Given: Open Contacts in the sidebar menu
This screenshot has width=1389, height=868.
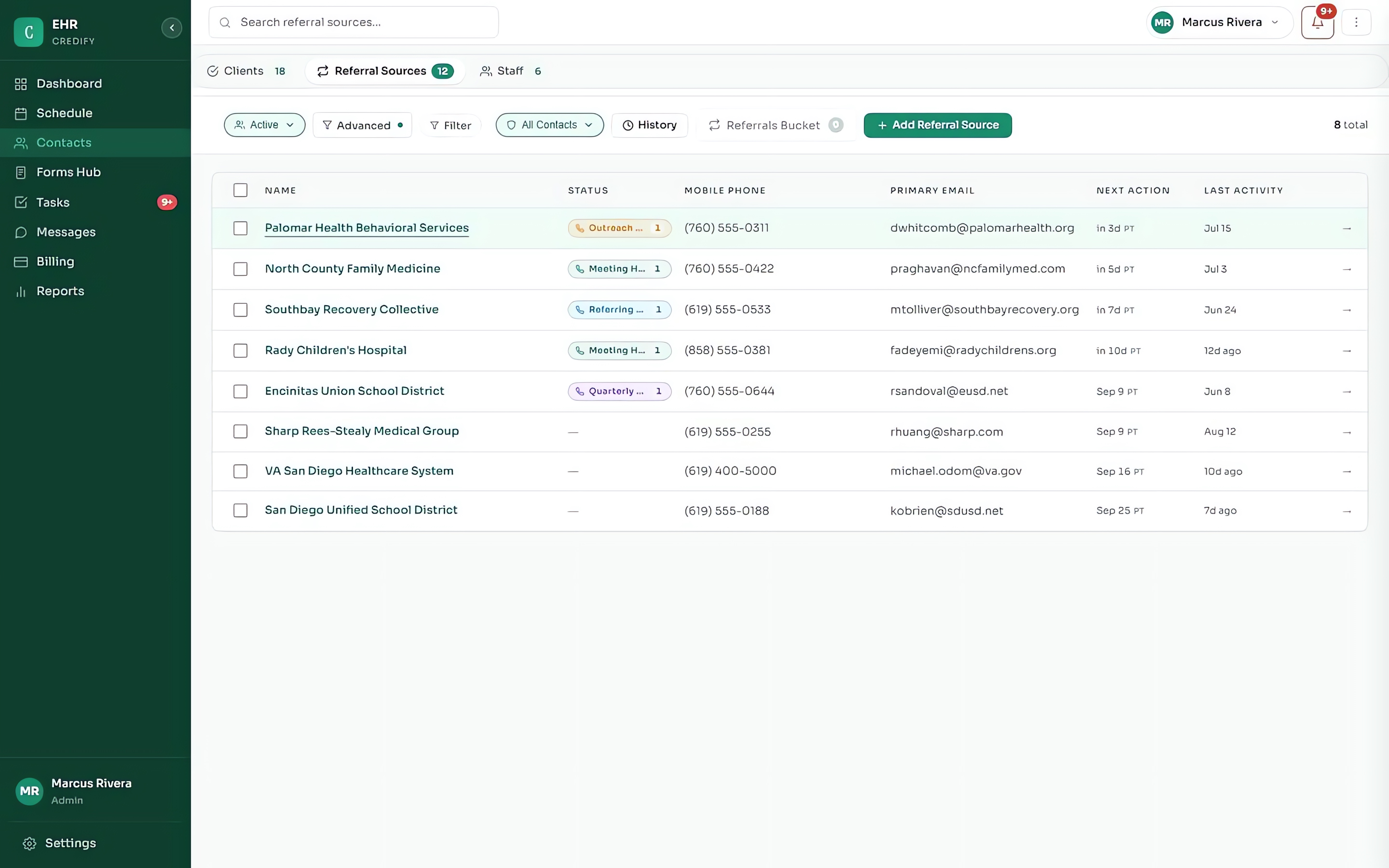Looking at the screenshot, I should [95, 143].
